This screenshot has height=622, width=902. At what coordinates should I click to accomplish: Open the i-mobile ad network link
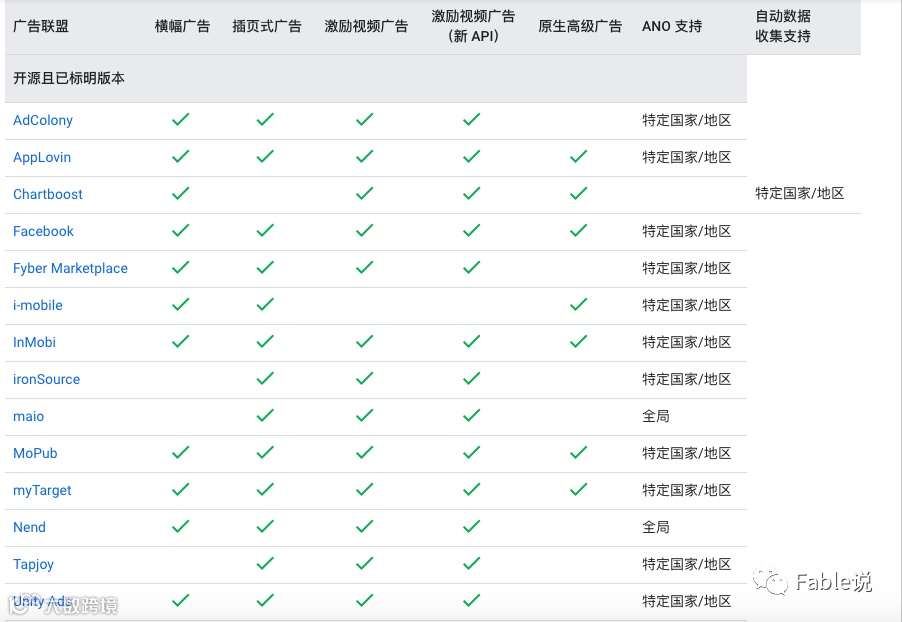pos(37,305)
